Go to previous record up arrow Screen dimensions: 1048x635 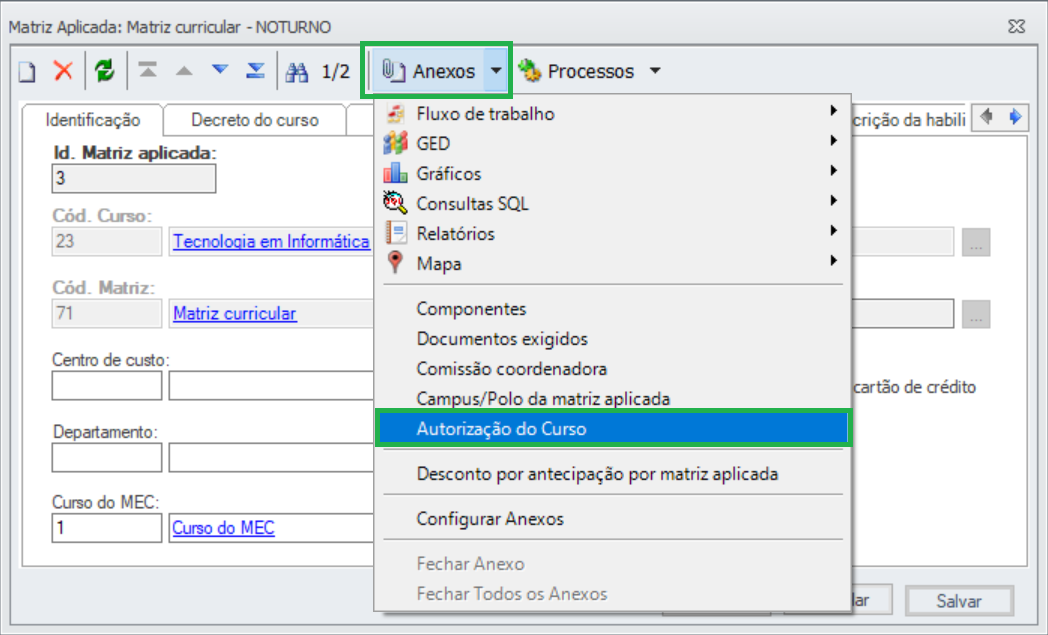(x=184, y=70)
